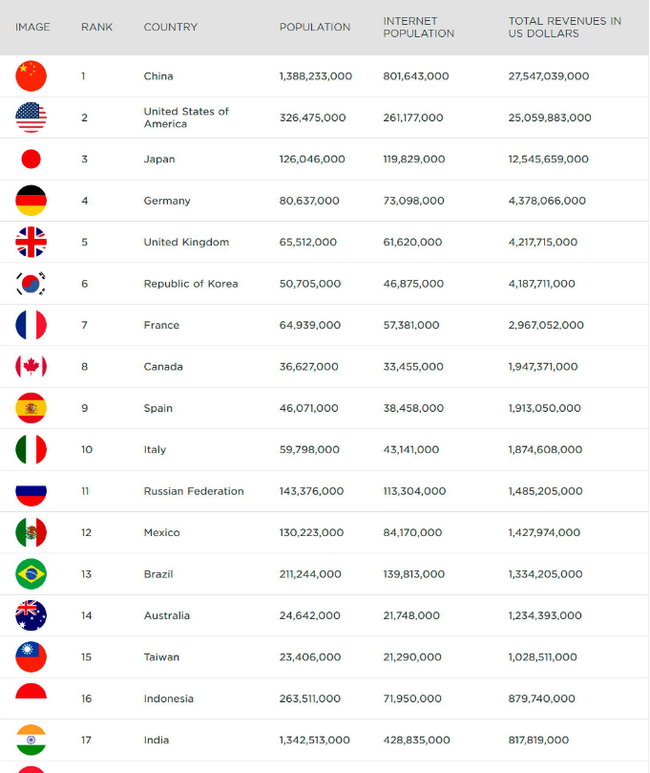Screen dimensions: 650x773
Task: Select the Indonesia country name
Action: point(169,699)
